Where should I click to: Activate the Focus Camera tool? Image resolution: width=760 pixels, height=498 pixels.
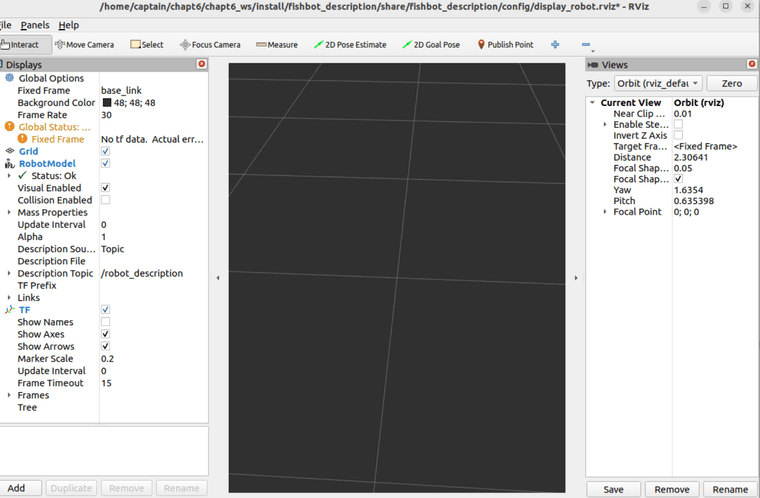coord(210,45)
